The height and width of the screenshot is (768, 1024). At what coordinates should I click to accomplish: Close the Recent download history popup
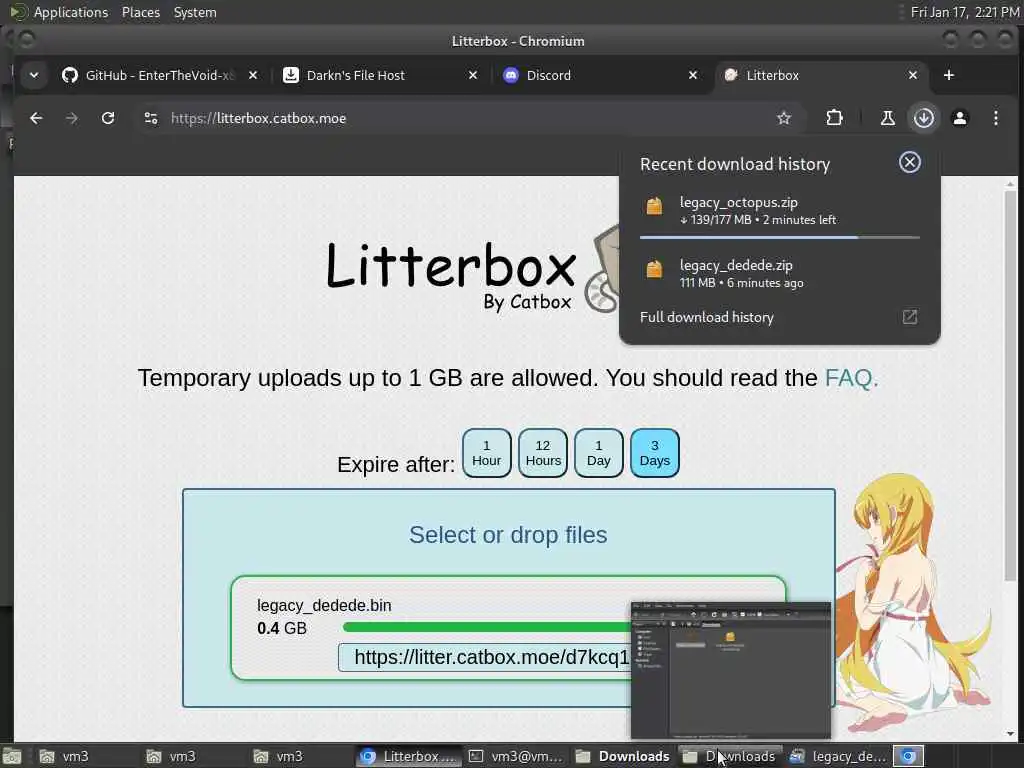pos(909,162)
